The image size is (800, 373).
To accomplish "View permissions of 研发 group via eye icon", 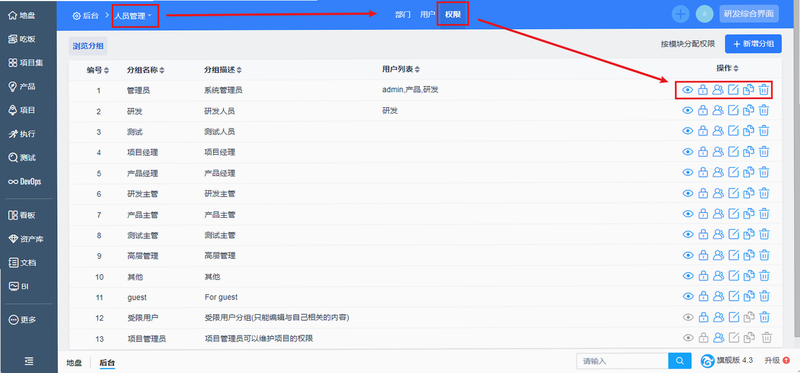I will tap(688, 110).
